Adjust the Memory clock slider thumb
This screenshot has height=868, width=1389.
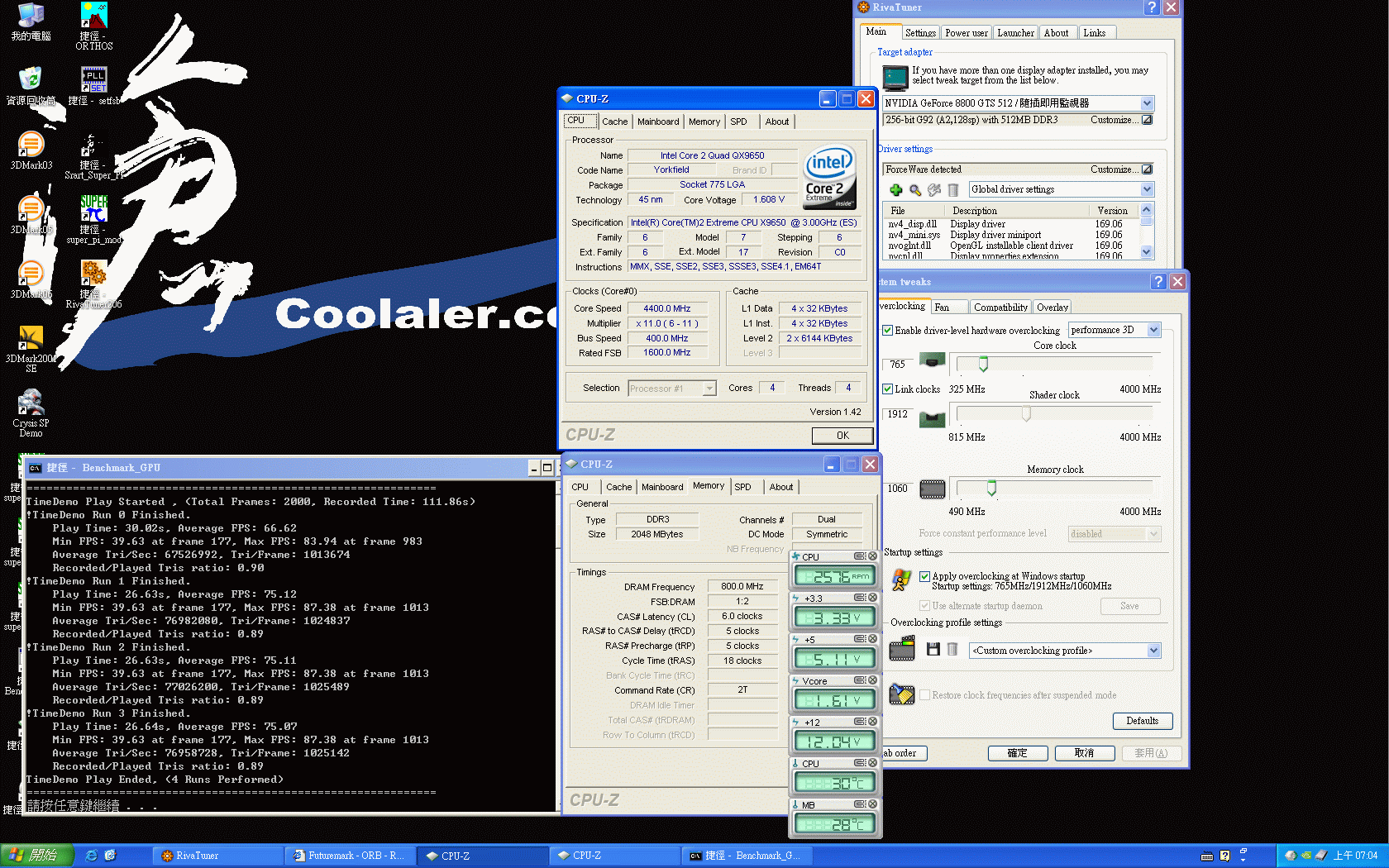(991, 489)
